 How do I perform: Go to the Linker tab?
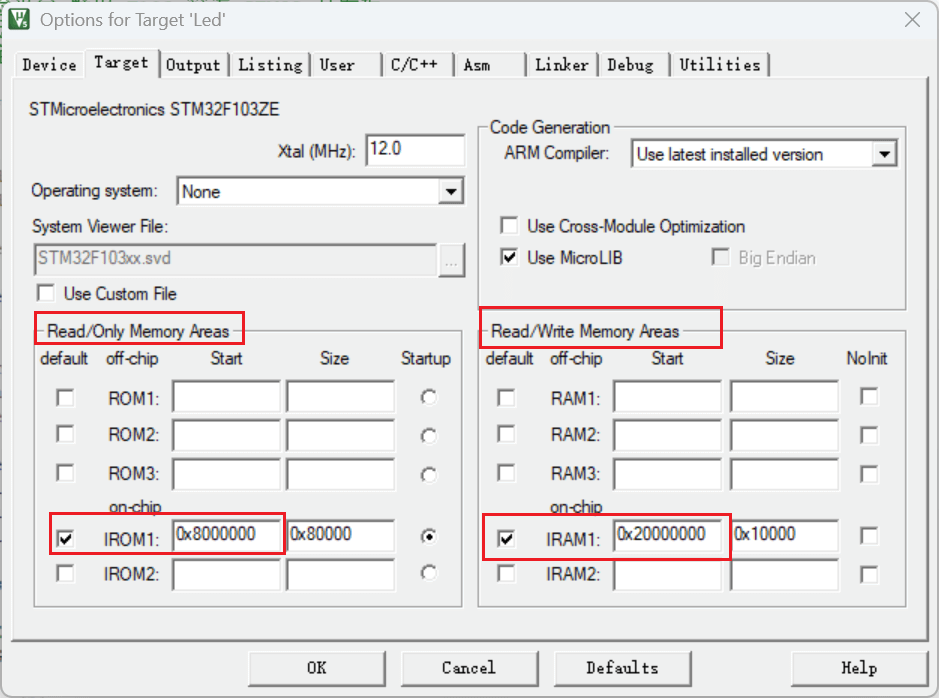pos(561,65)
